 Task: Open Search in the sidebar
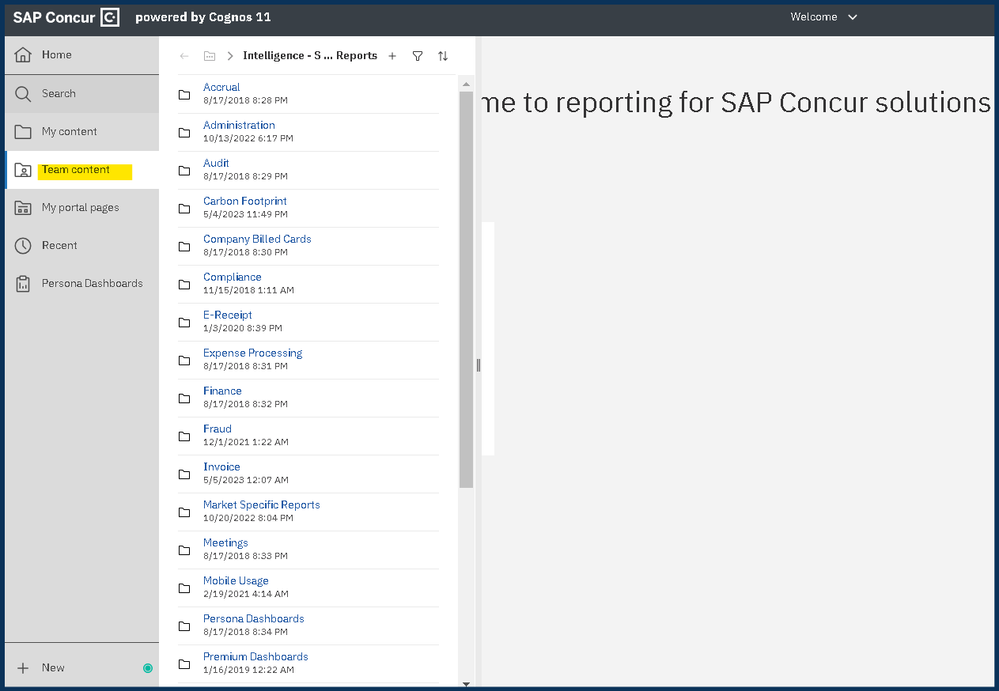click(82, 94)
